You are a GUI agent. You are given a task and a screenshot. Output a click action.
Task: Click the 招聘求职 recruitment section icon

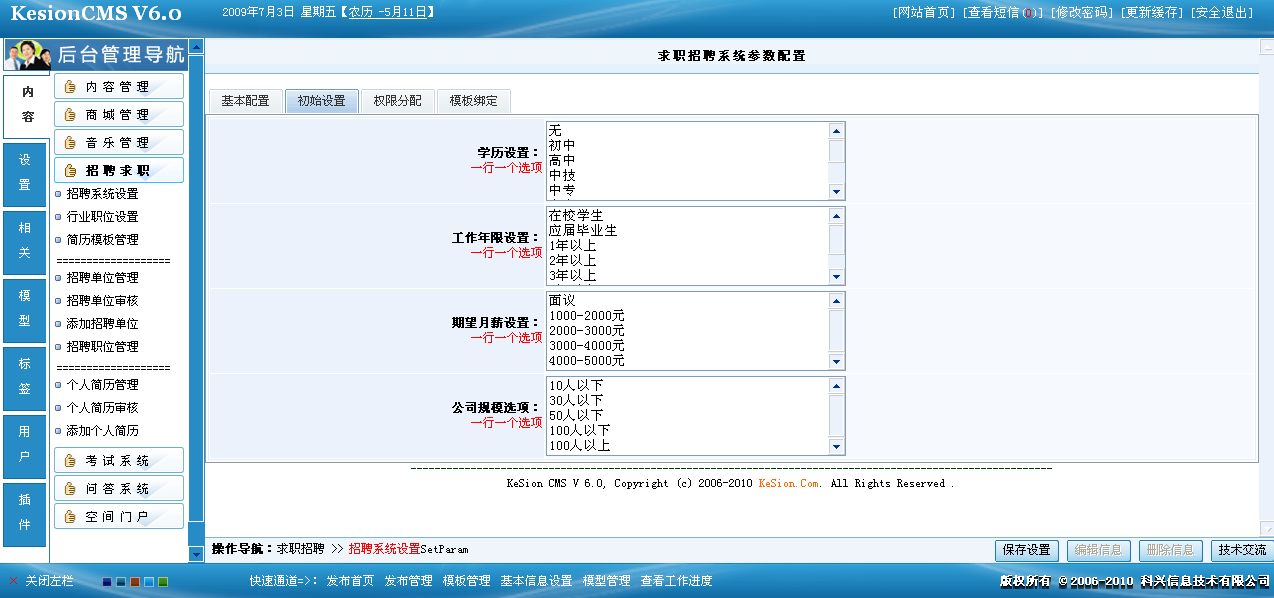pos(70,169)
